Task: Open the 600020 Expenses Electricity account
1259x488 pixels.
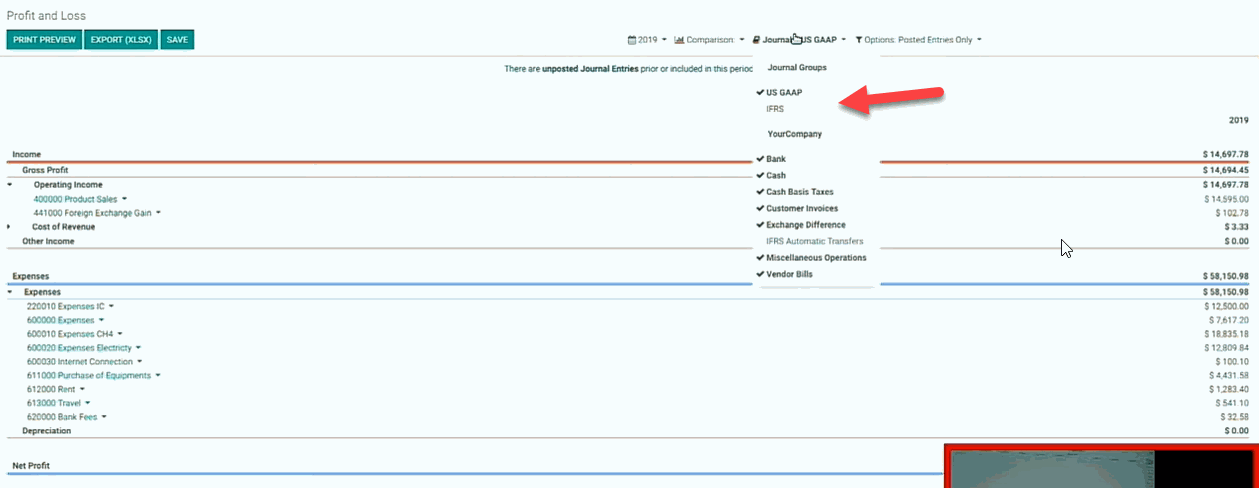Action: click(x=79, y=348)
